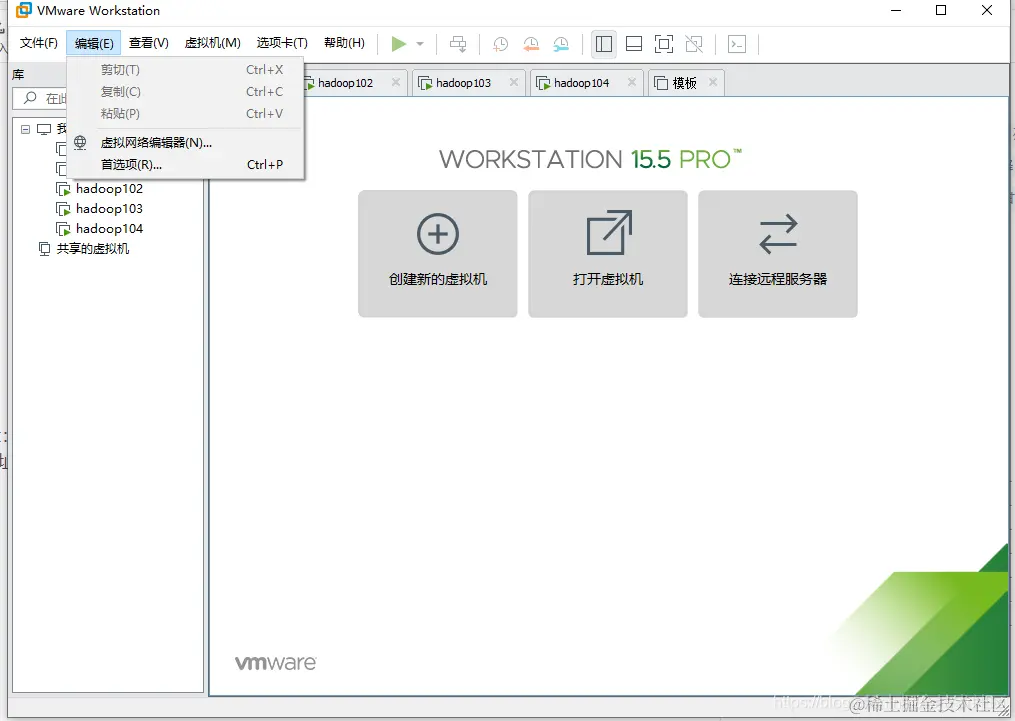Click the shared VMs icon beside 共享的虚拟机
Viewport: 1015px width, 721px height.
pyautogui.click(x=45, y=249)
